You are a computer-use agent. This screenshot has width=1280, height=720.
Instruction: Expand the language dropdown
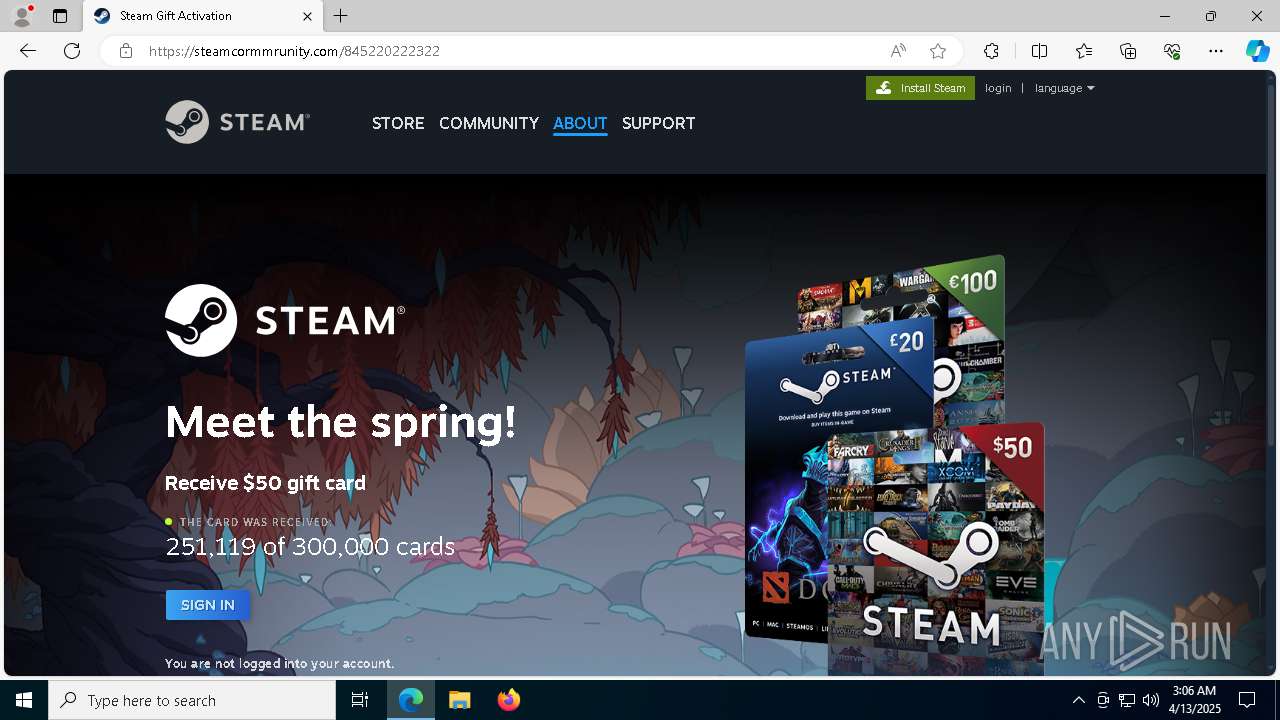click(1064, 88)
